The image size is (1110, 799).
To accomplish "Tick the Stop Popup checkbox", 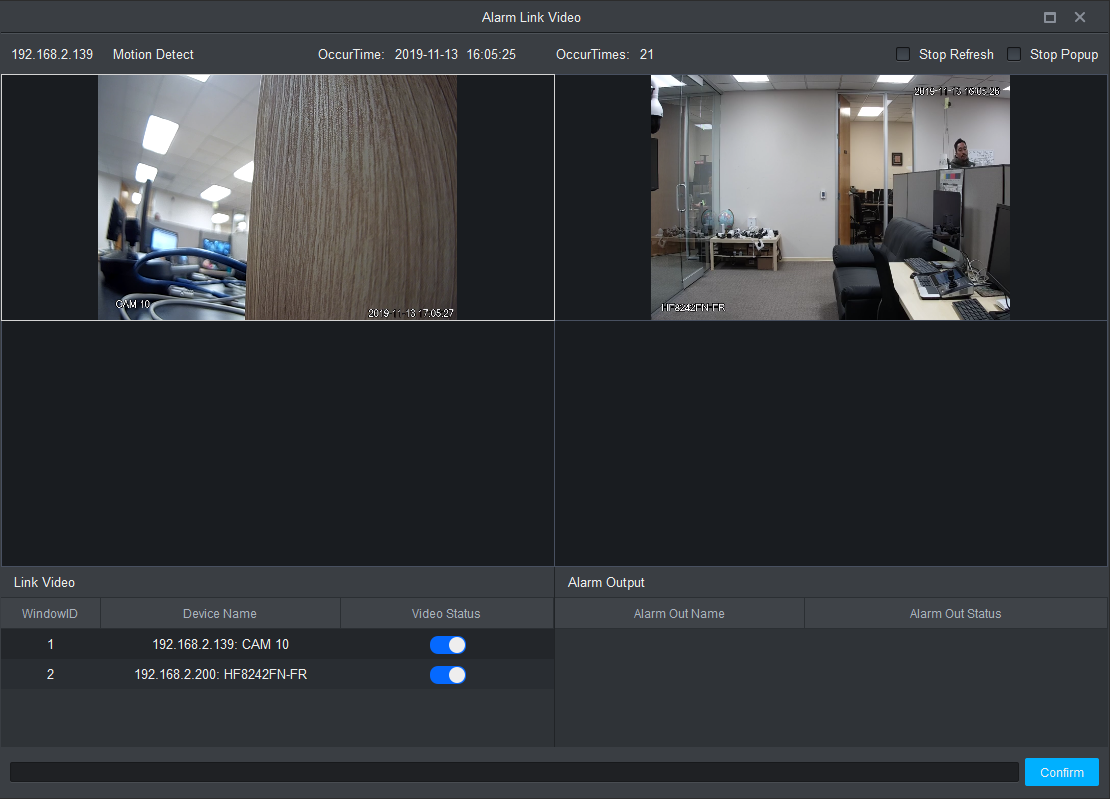I will click(1014, 54).
